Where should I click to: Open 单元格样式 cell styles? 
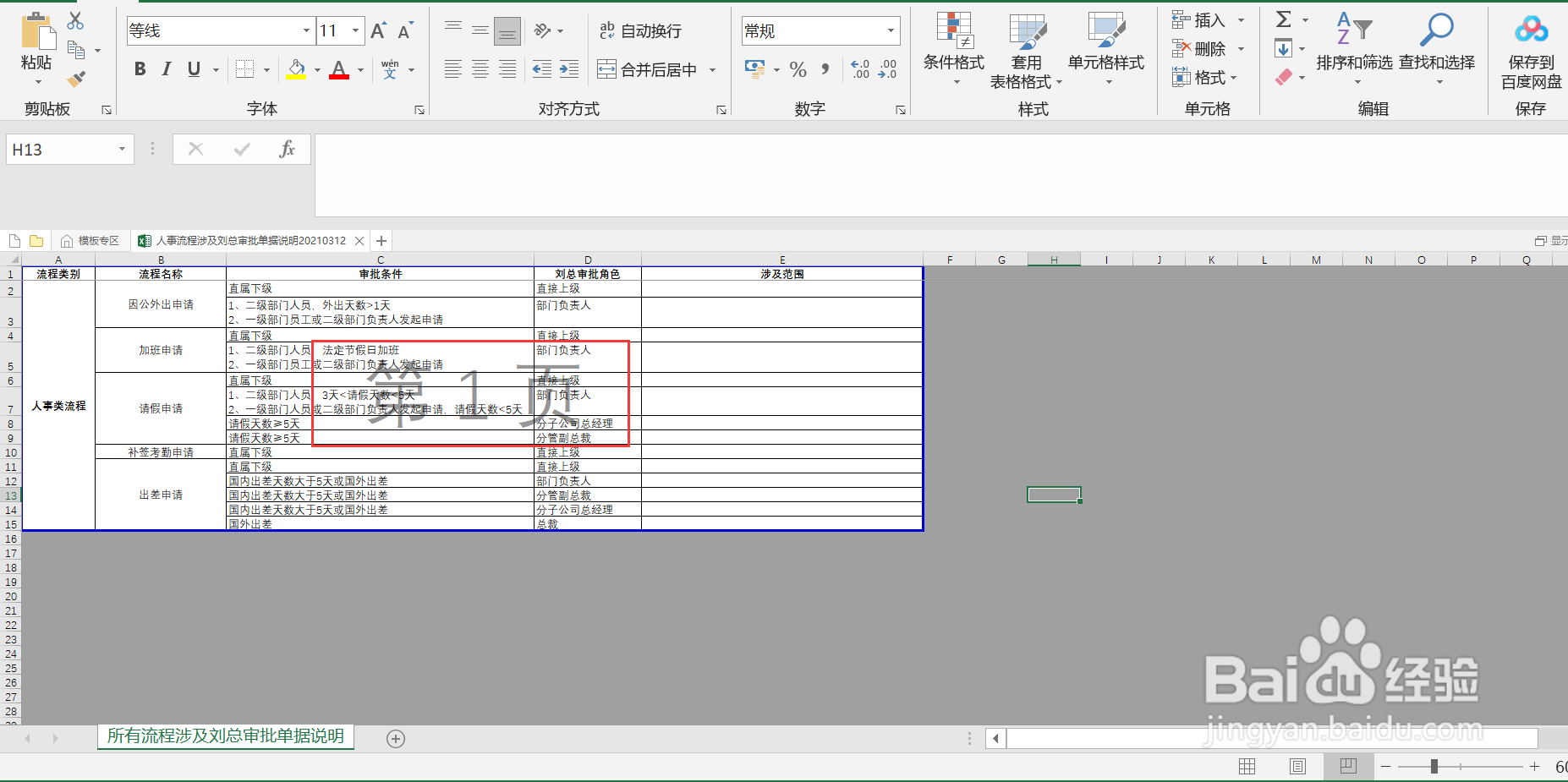pyautogui.click(x=1106, y=49)
